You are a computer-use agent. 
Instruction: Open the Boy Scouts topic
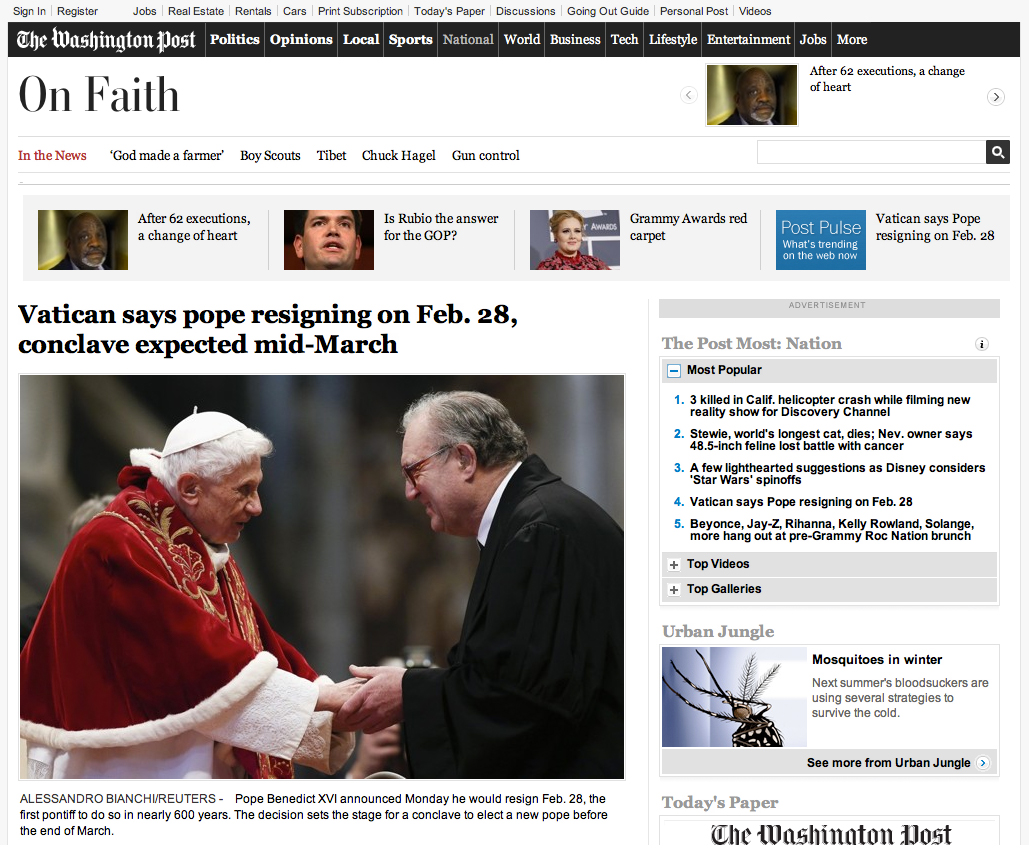[x=270, y=155]
